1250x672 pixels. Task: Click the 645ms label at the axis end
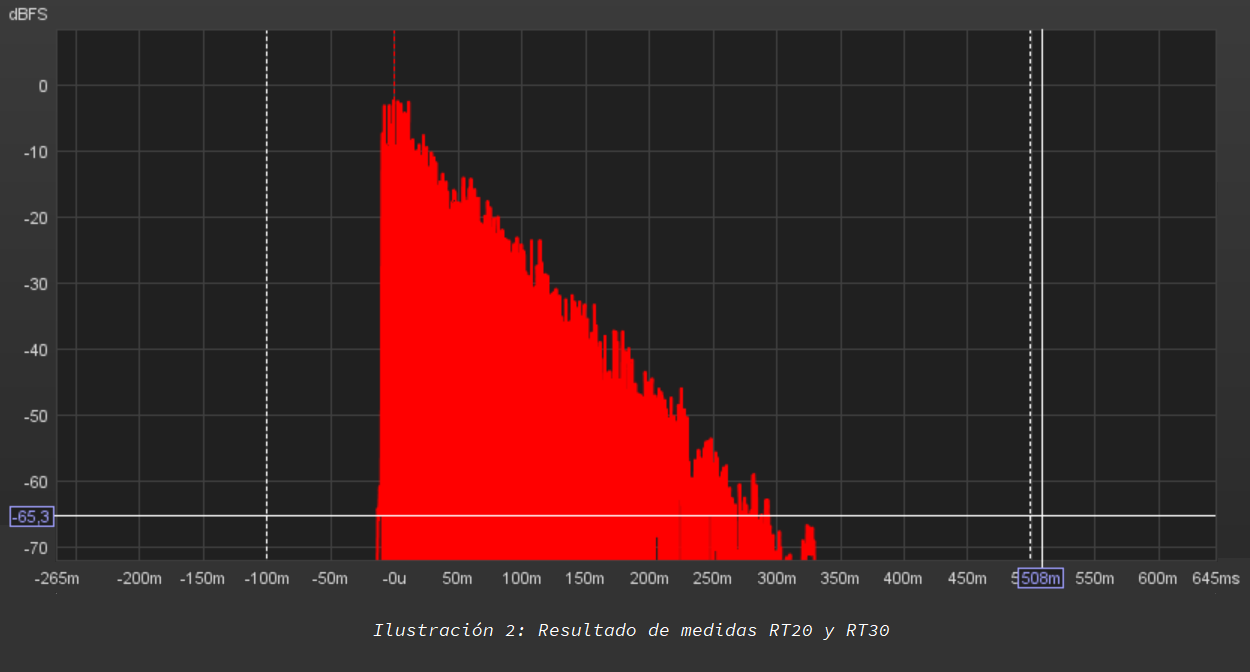click(1215, 579)
